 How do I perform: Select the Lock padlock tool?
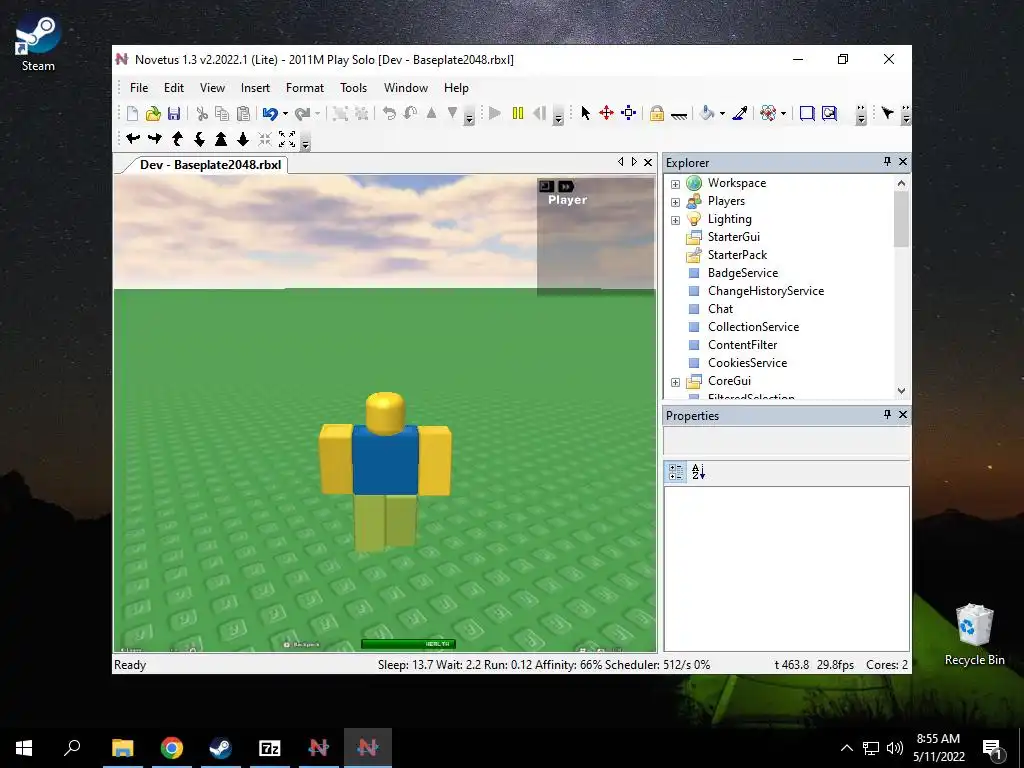pos(657,114)
